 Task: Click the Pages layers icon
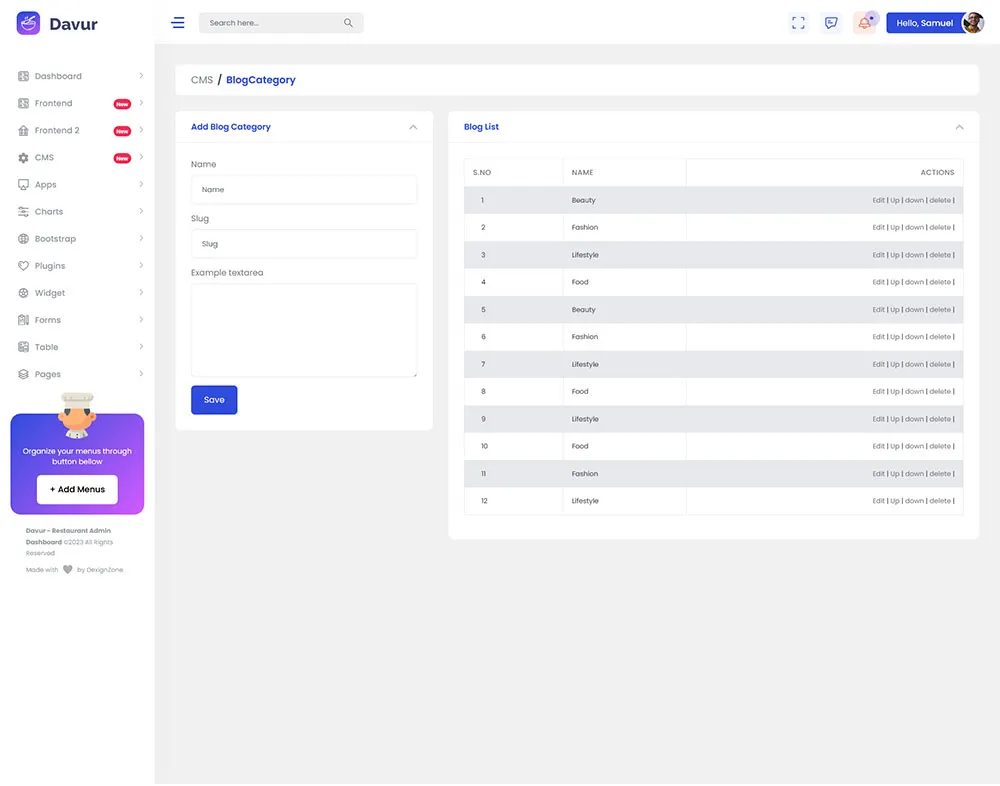coord(24,374)
